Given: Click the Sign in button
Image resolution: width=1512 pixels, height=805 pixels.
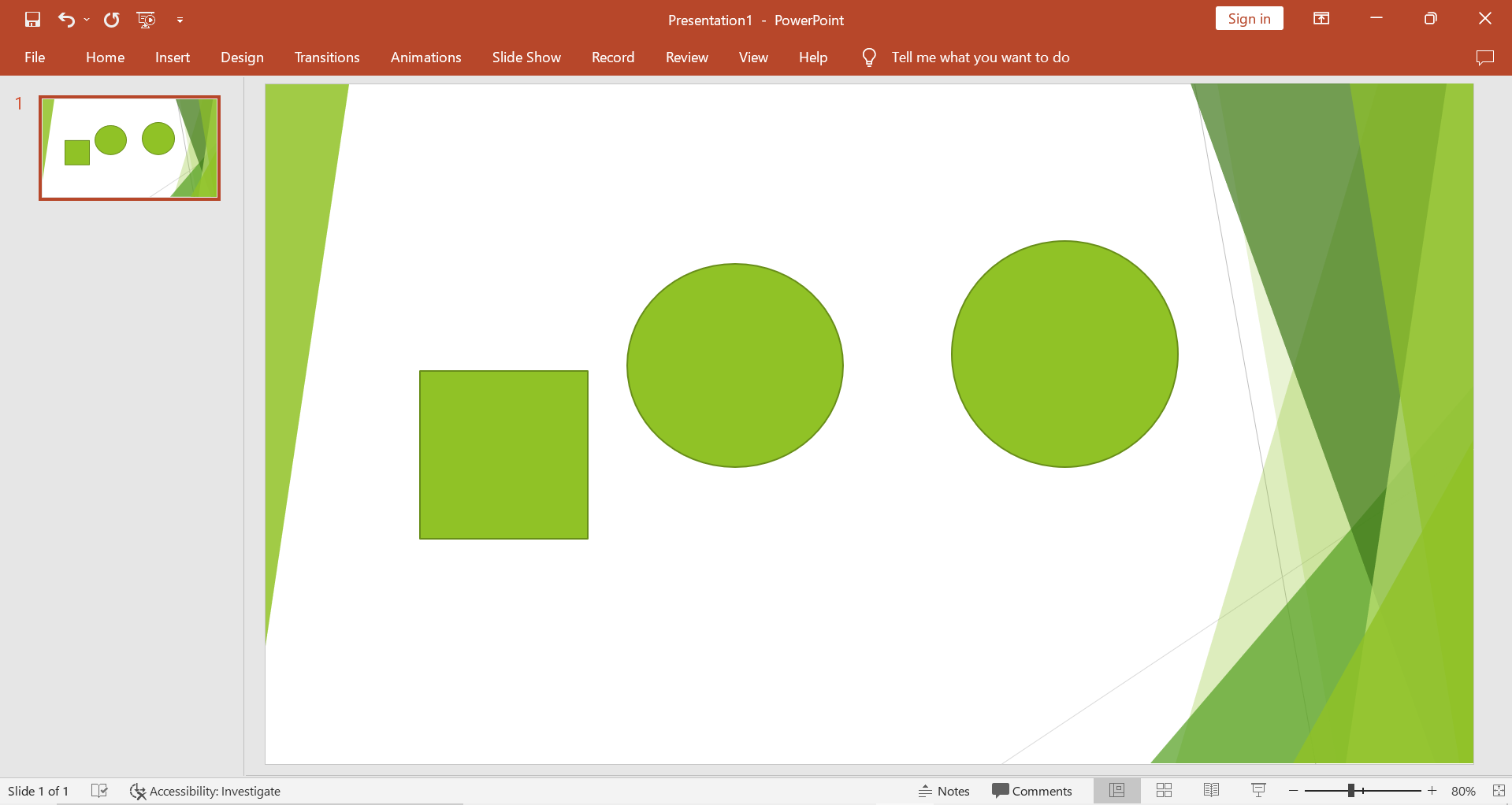Looking at the screenshot, I should [x=1249, y=19].
